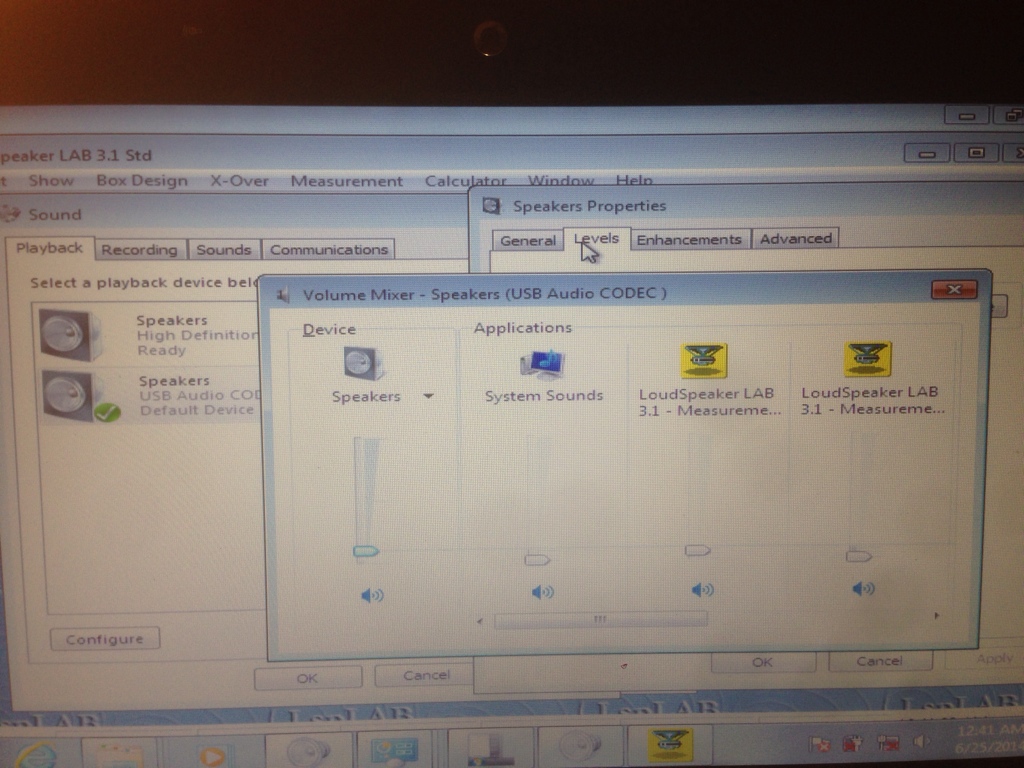Viewport: 1024px width, 768px height.
Task: Click the mixer scrollbar right arrow
Action: [x=937, y=616]
